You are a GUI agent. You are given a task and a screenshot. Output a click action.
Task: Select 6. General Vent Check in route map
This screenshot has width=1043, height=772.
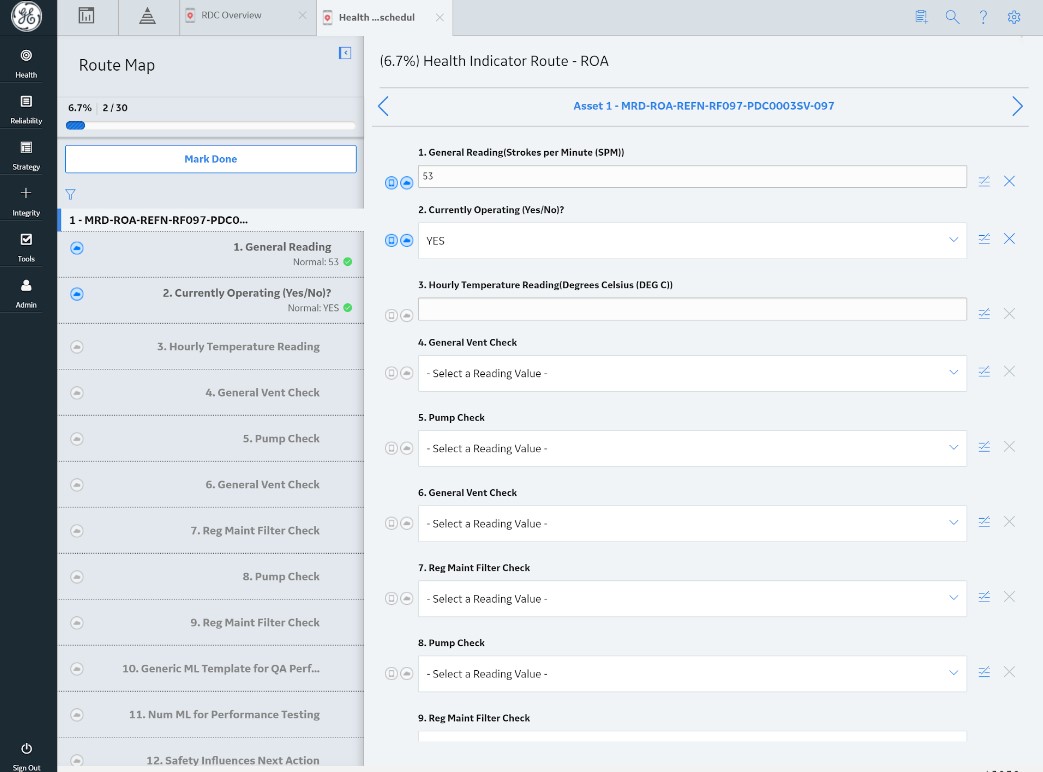[x=212, y=484]
